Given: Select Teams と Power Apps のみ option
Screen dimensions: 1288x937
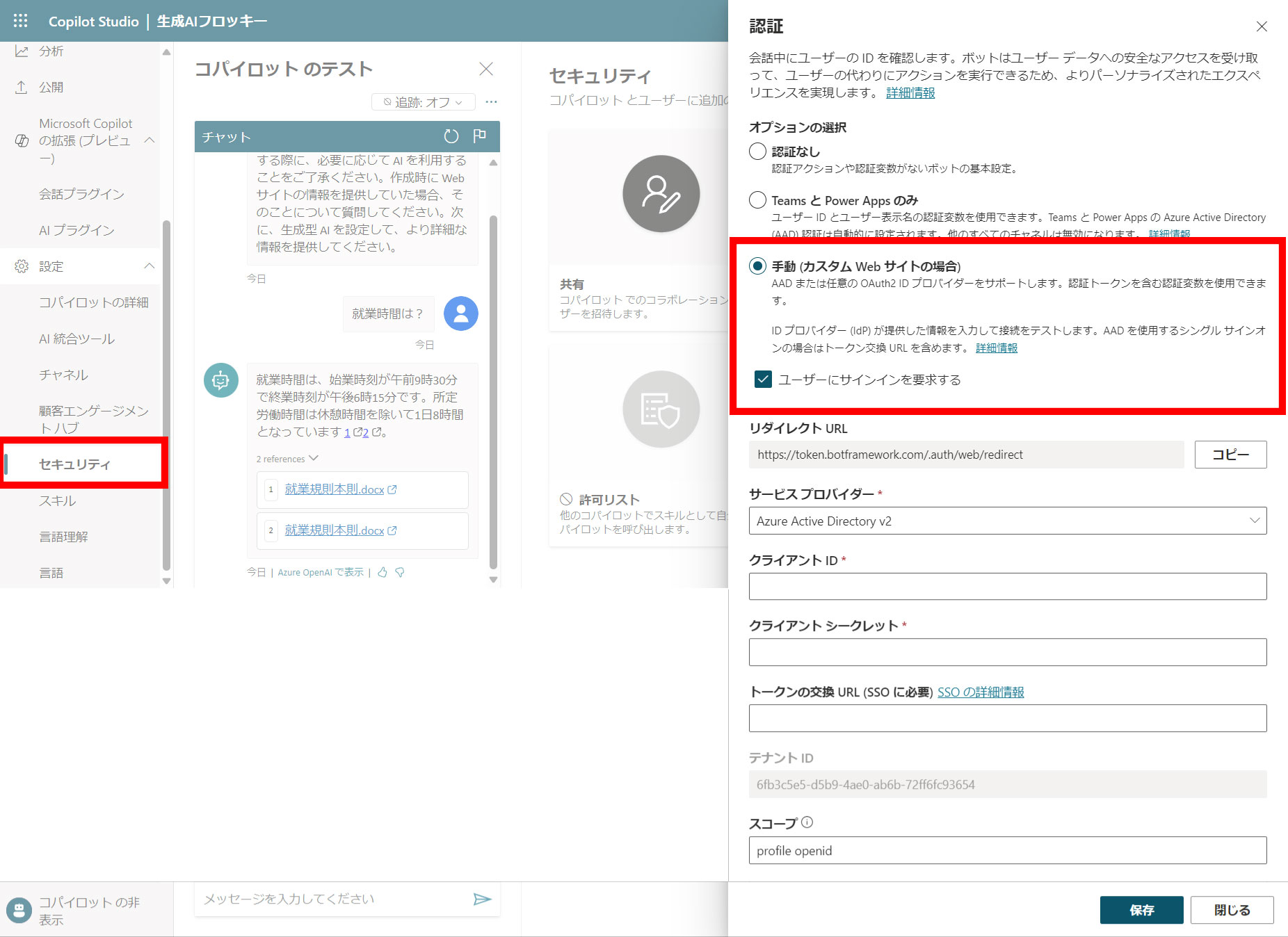Looking at the screenshot, I should [x=757, y=200].
